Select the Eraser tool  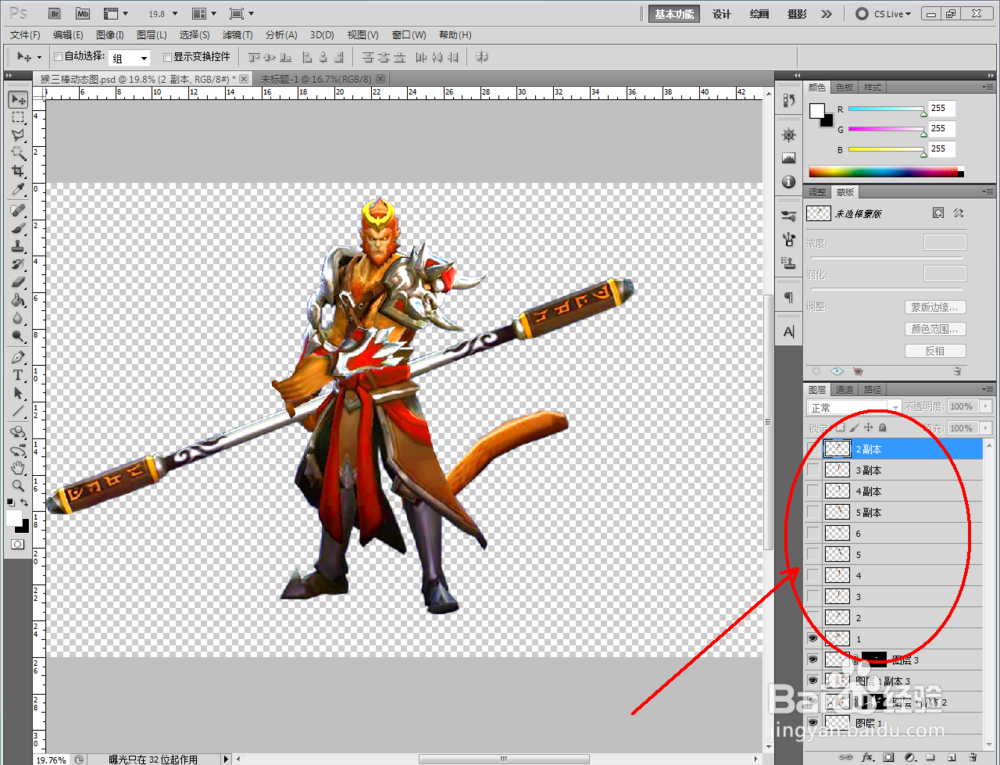coord(18,282)
